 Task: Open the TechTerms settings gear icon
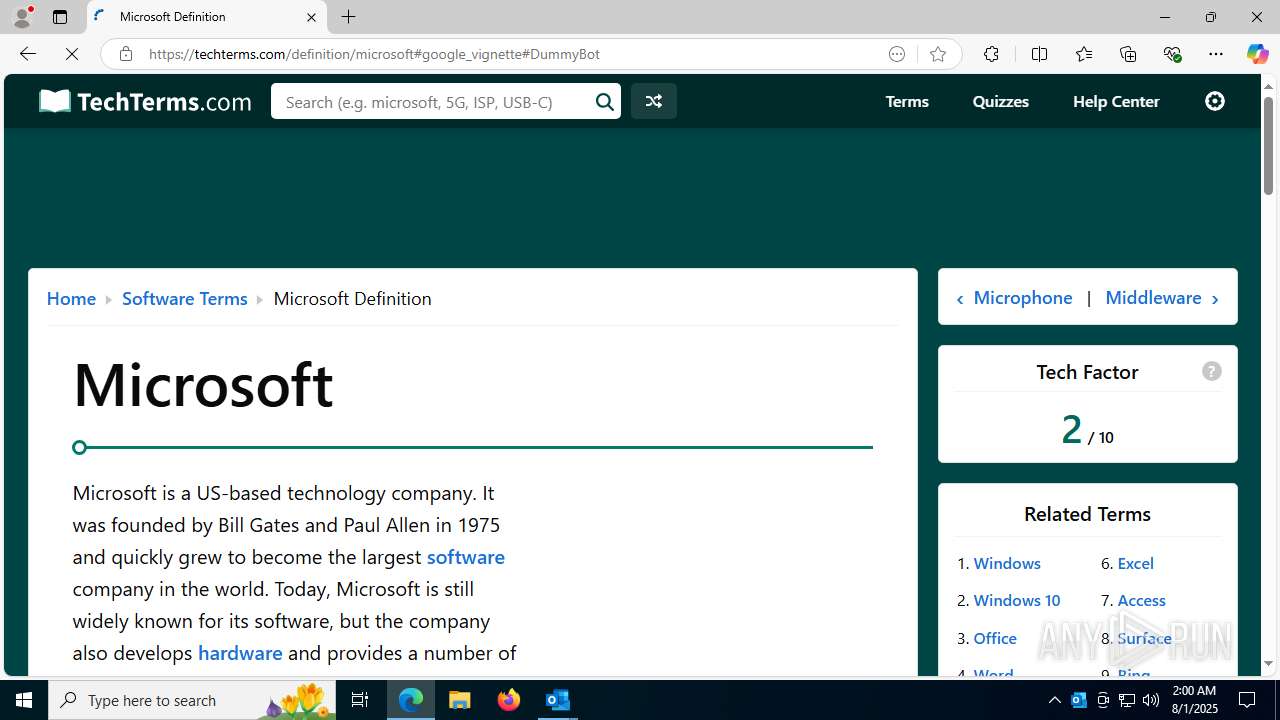click(x=1215, y=101)
